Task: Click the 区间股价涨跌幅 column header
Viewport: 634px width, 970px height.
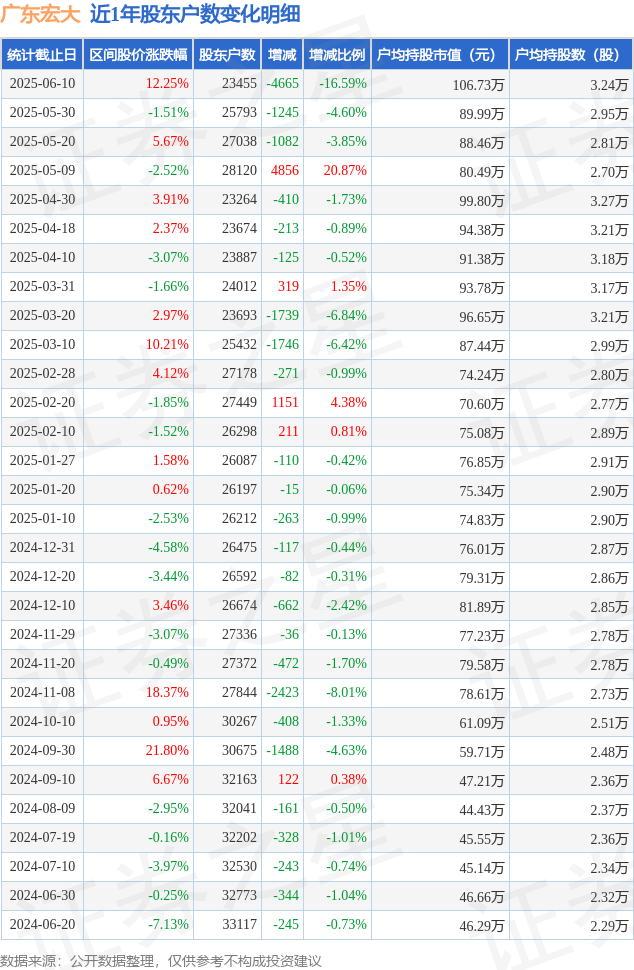Action: click(138, 54)
